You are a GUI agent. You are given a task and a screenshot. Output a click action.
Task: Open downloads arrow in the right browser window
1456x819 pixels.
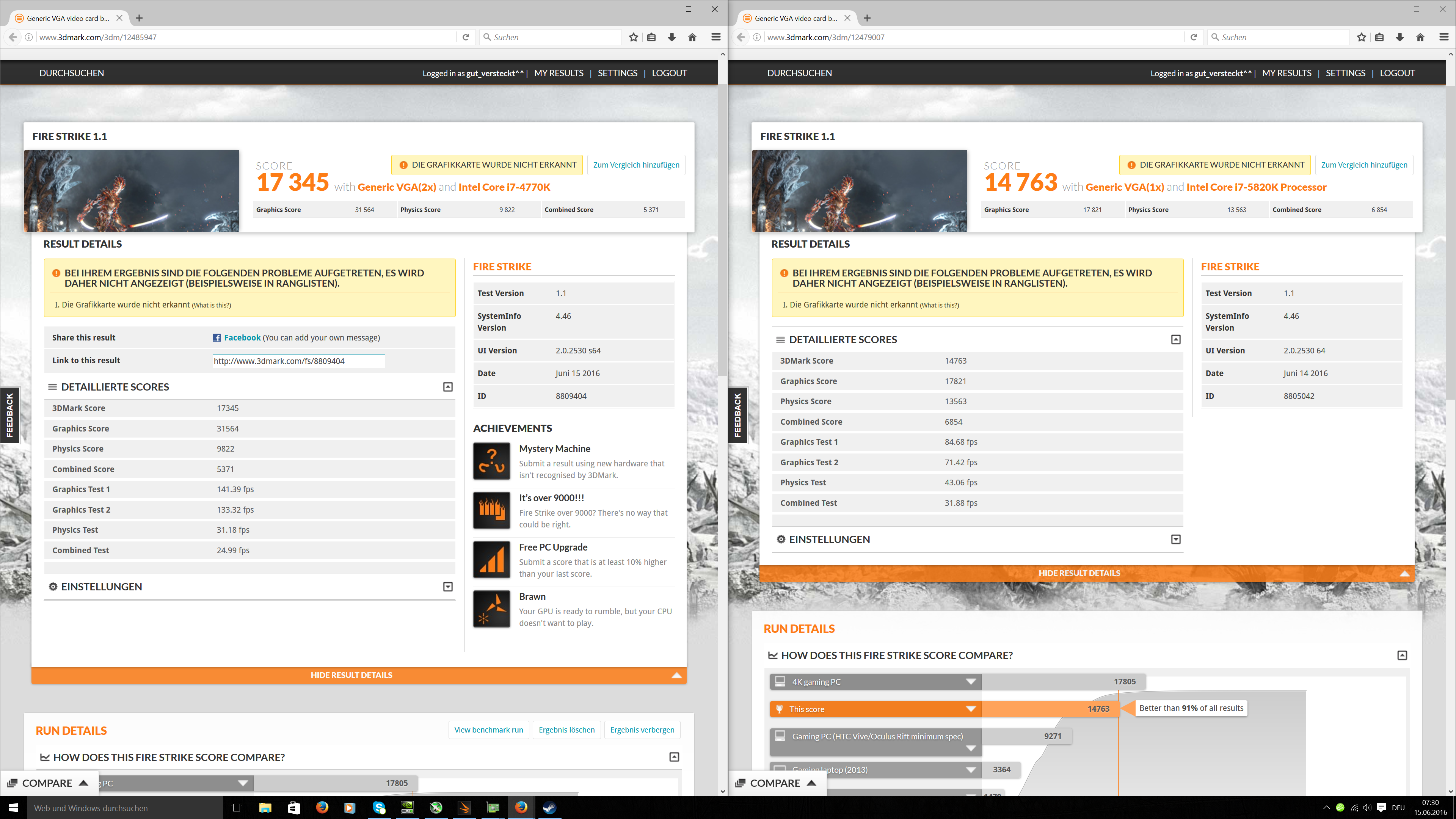tap(1400, 37)
